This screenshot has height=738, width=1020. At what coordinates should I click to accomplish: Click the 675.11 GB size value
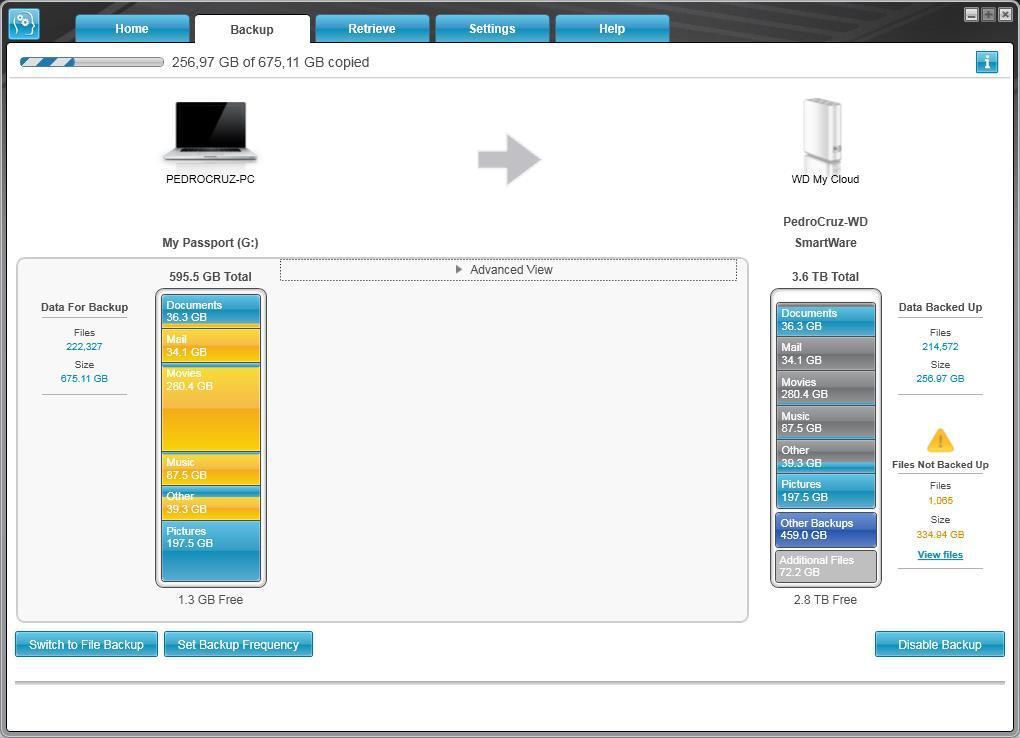(x=84, y=378)
